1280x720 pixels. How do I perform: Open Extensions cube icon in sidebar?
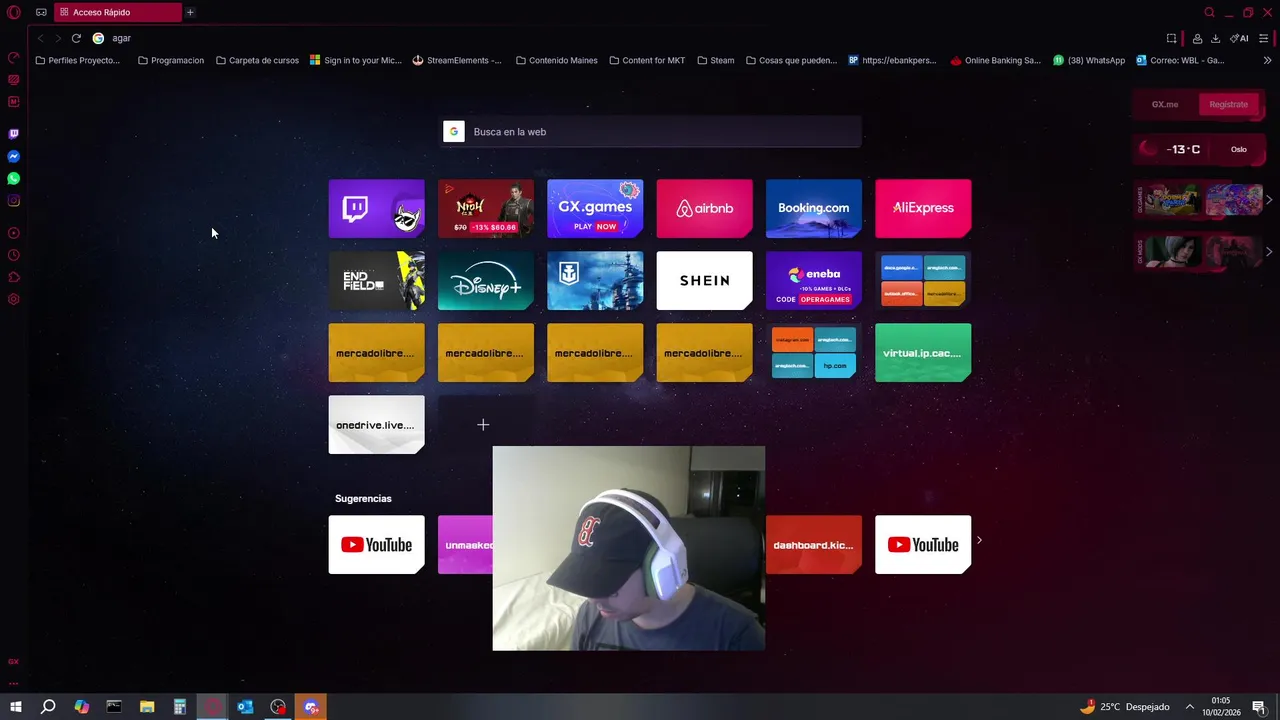pyautogui.click(x=14, y=277)
